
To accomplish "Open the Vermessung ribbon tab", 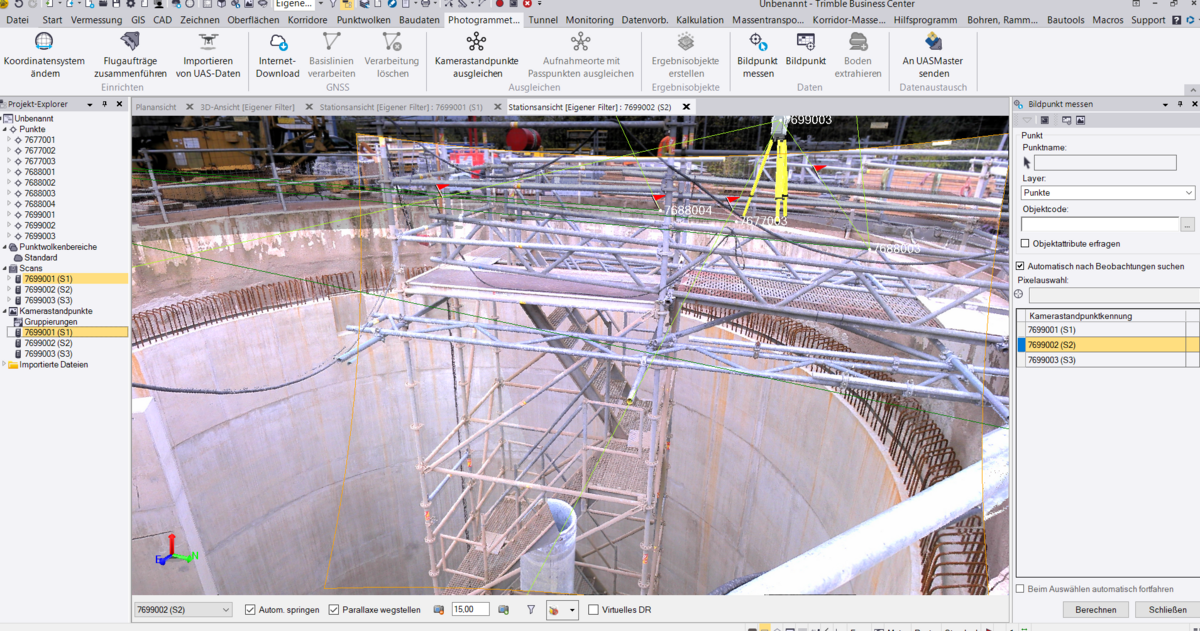I will (x=97, y=20).
